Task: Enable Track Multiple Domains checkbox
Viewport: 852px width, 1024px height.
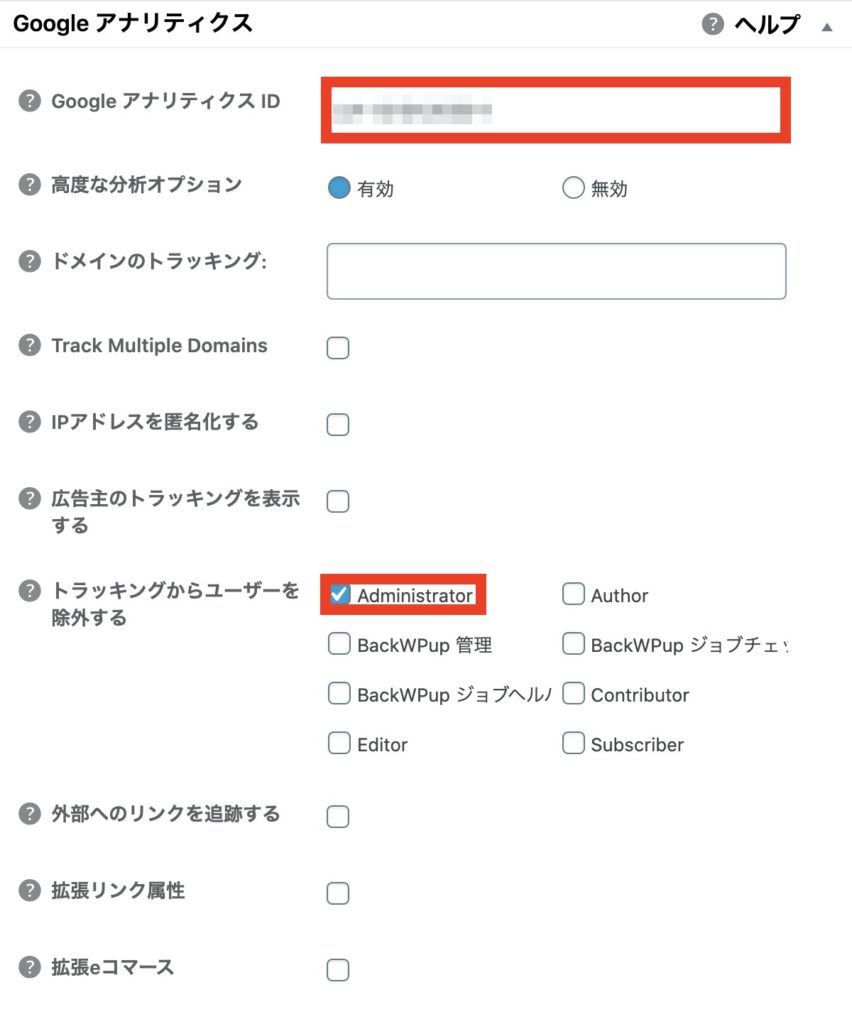Action: [x=338, y=347]
